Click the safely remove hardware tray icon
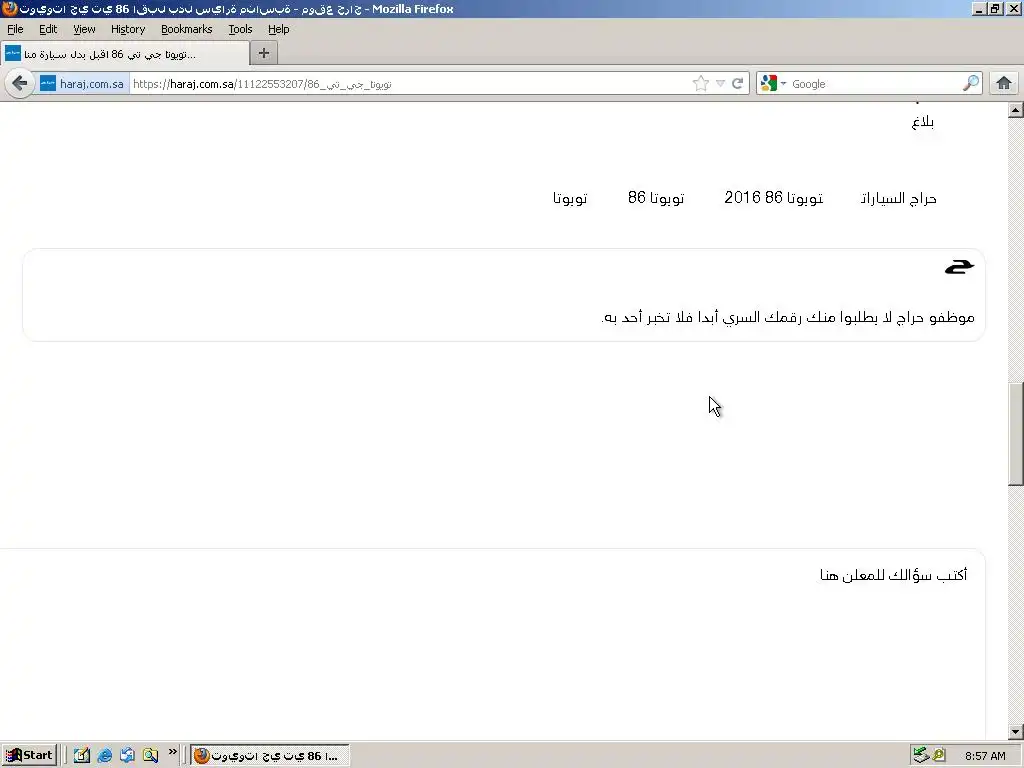Viewport: 1024px width, 768px height. tap(920, 756)
